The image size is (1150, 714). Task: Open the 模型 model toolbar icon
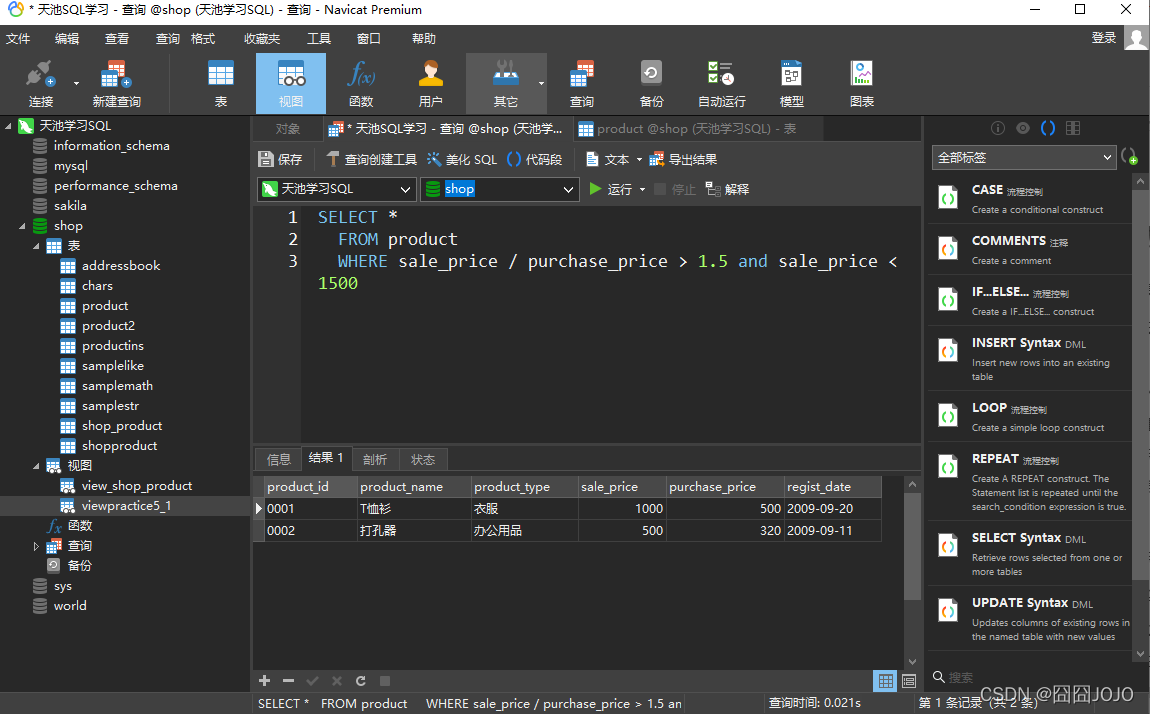pyautogui.click(x=791, y=84)
